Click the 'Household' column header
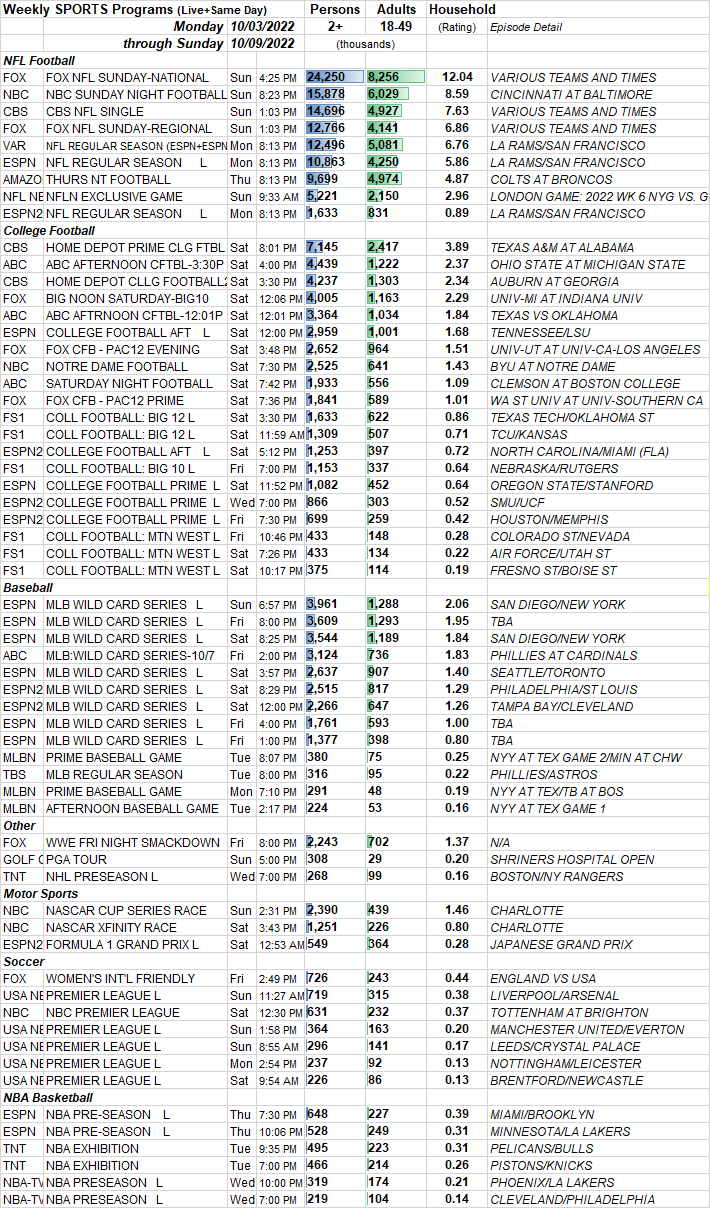Screen dimensions: 710x1208 click(x=462, y=10)
